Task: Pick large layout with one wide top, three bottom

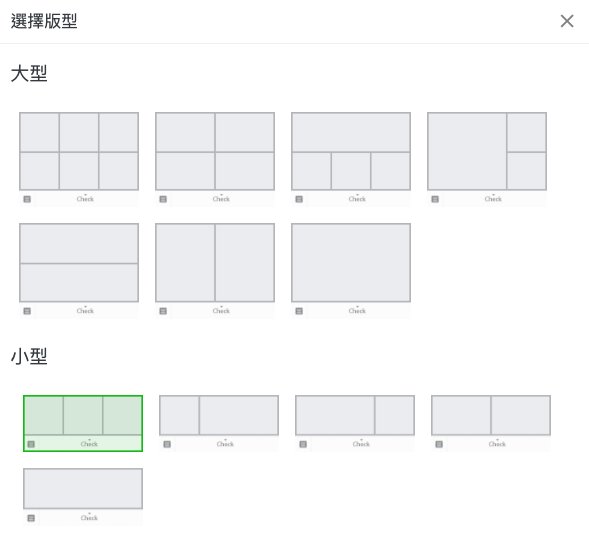Action: [x=351, y=159]
